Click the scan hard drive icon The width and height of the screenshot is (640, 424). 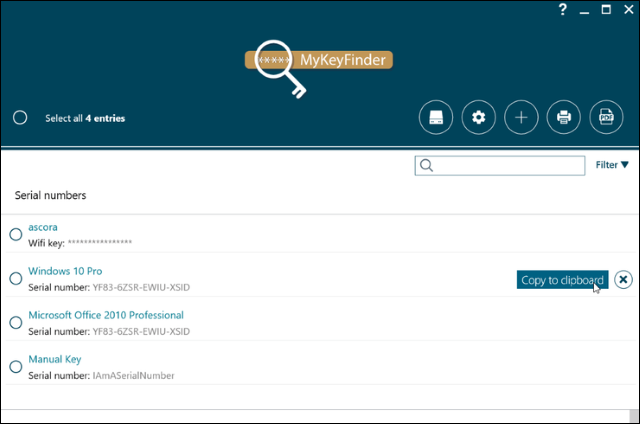tap(436, 118)
